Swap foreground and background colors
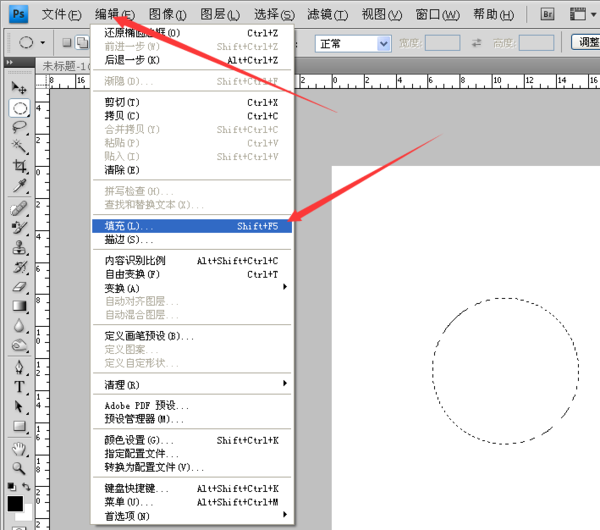This screenshot has width=600, height=530. 26,487
